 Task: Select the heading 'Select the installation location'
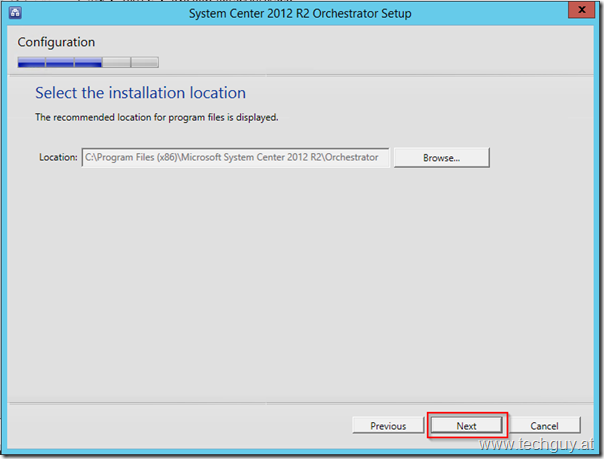[x=140, y=93]
